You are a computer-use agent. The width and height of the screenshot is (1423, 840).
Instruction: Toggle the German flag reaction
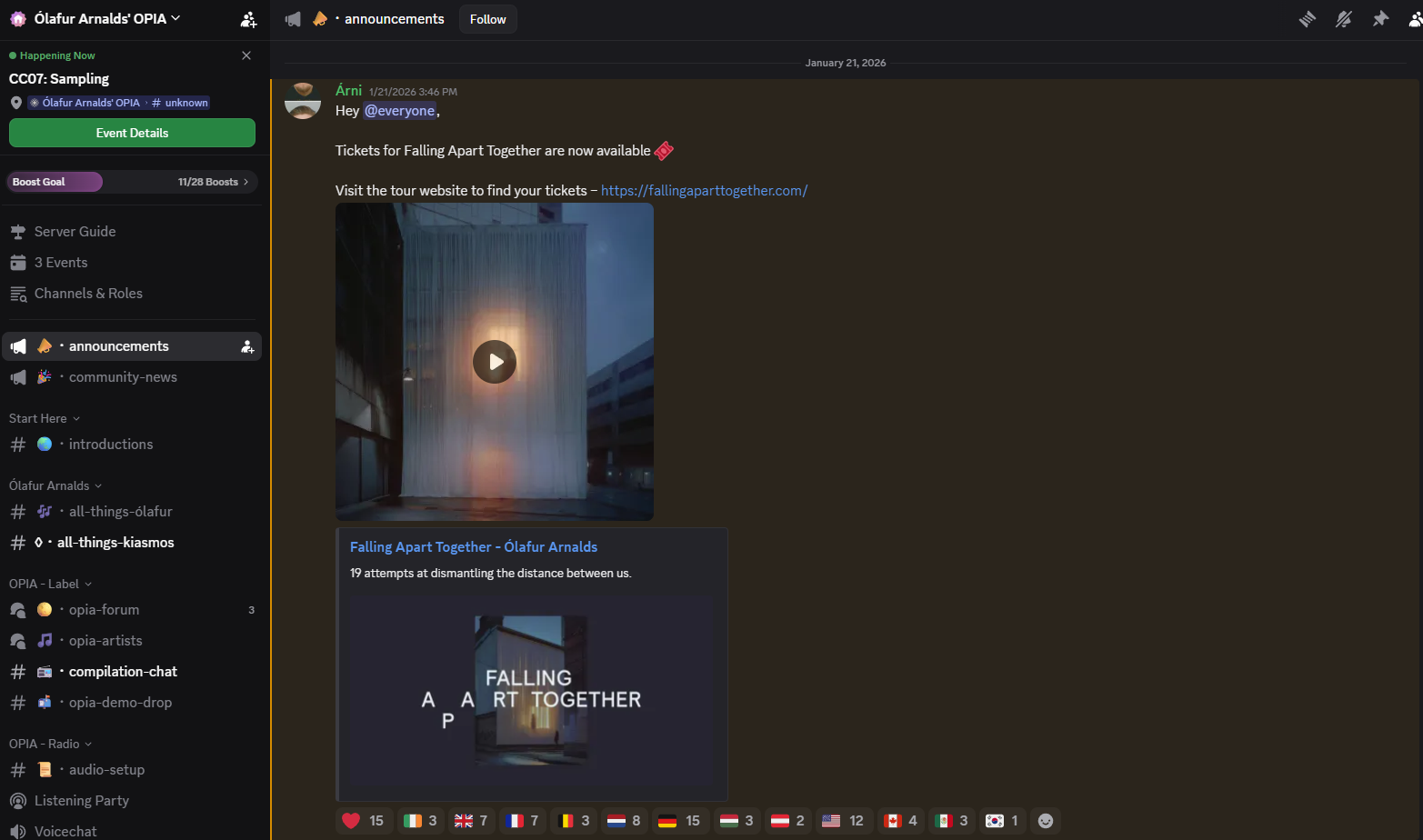click(x=678, y=821)
